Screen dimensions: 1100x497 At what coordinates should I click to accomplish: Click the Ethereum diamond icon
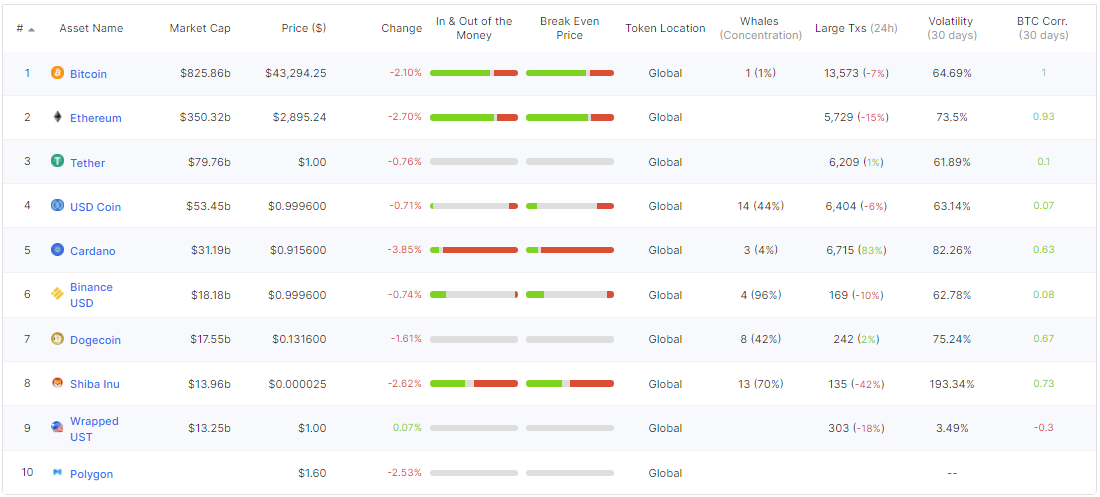(x=57, y=117)
